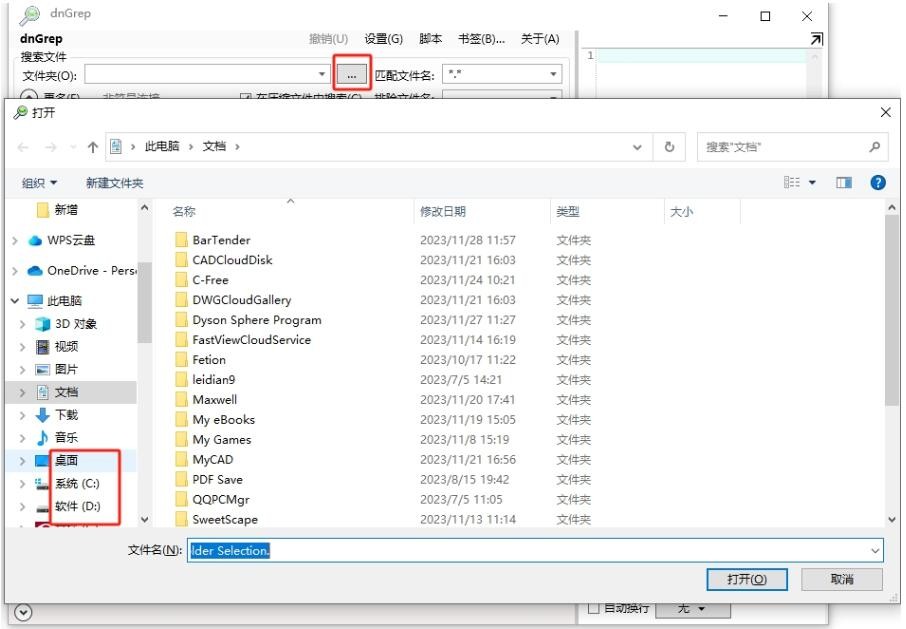Select 图片 in the navigation pane
906x629 pixels.
coord(65,369)
